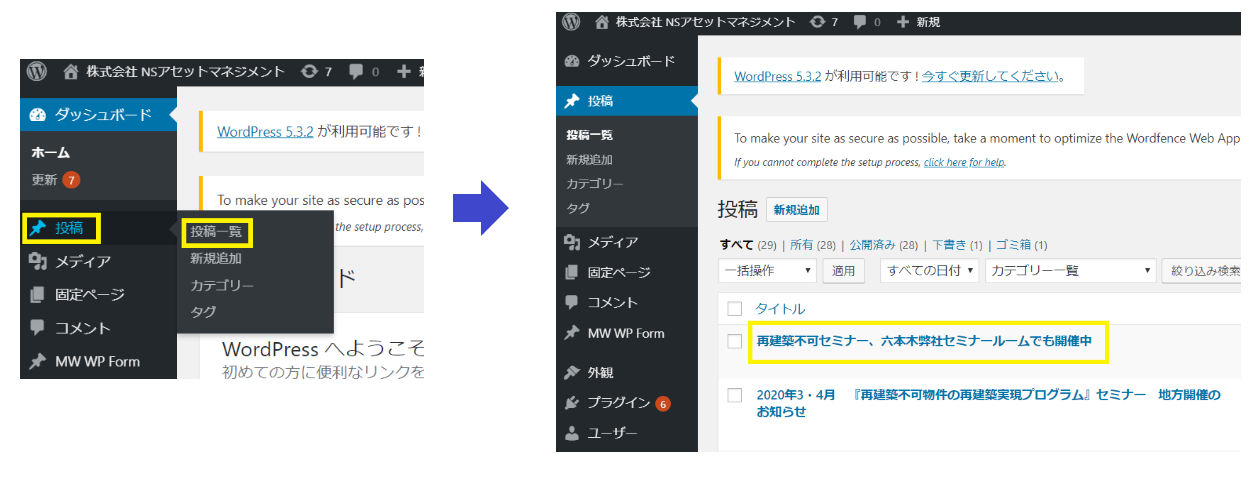Expand the すべての日付 date filter
The height and width of the screenshot is (477, 1256).
[x=928, y=270]
